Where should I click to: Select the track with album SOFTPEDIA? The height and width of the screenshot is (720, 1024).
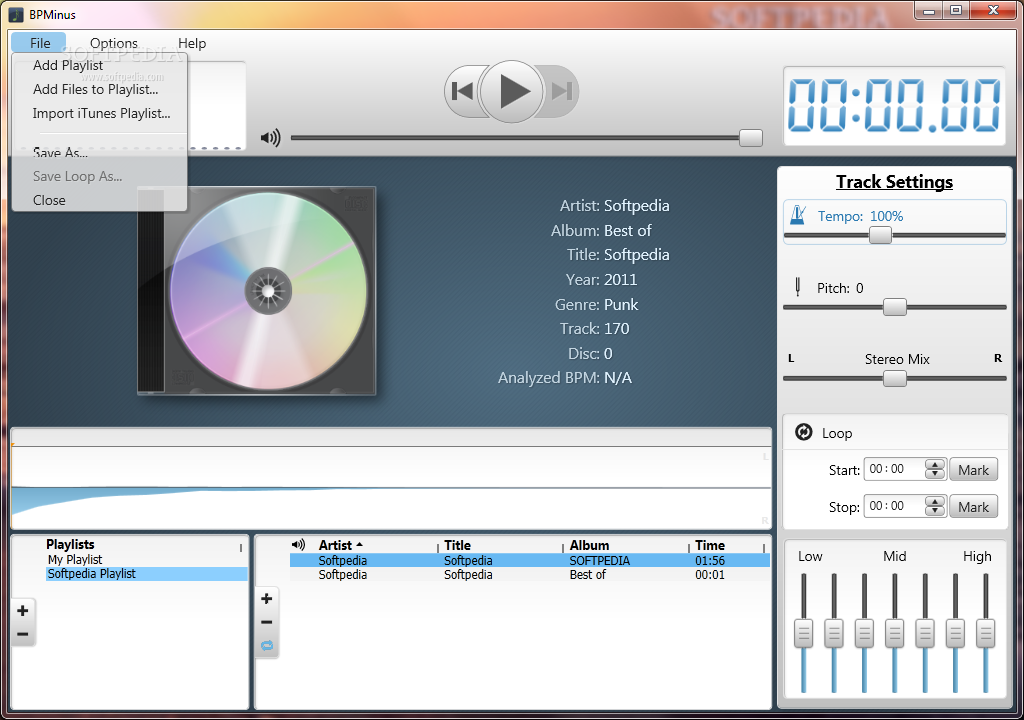(x=530, y=561)
